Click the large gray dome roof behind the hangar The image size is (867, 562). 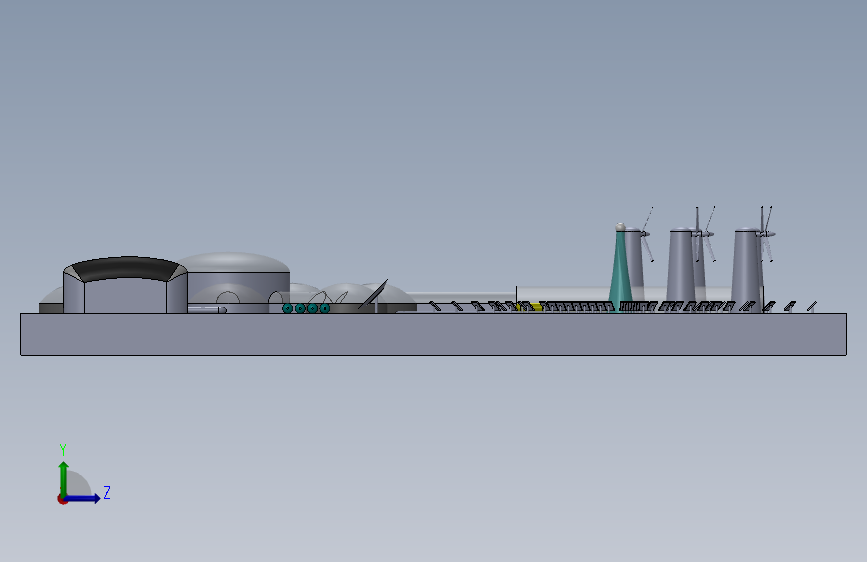point(233,262)
